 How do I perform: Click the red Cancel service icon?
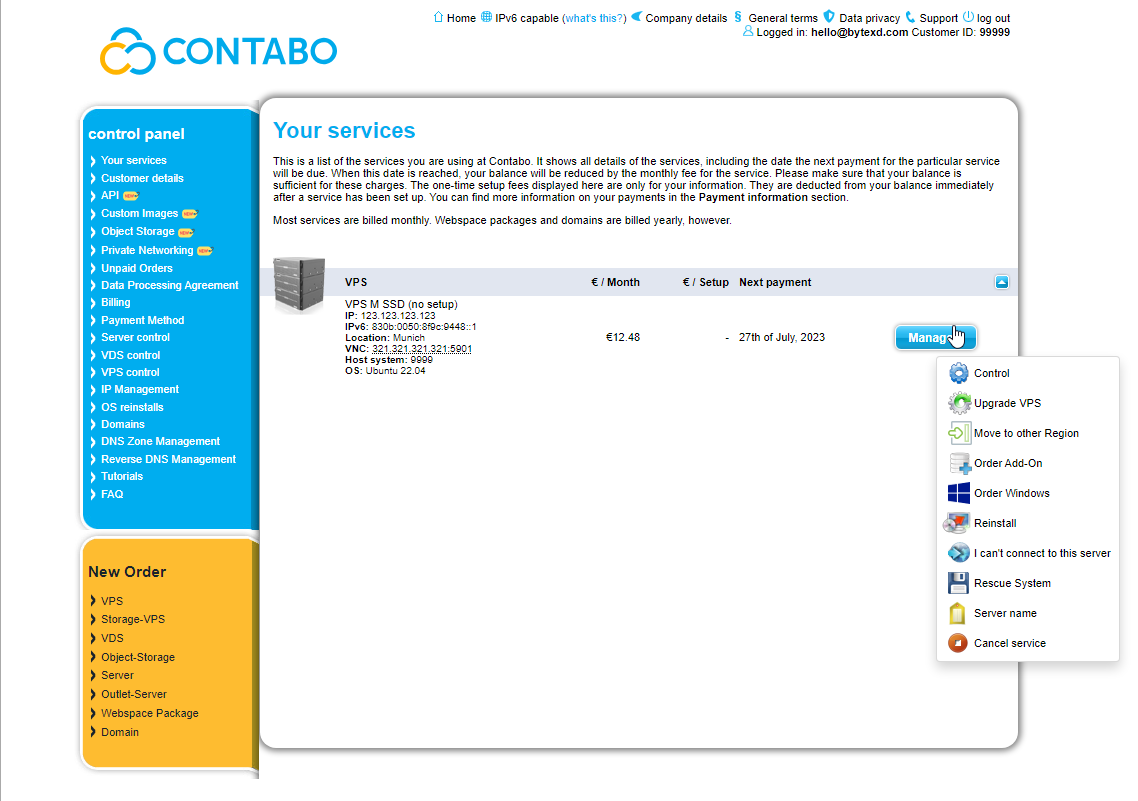click(958, 643)
